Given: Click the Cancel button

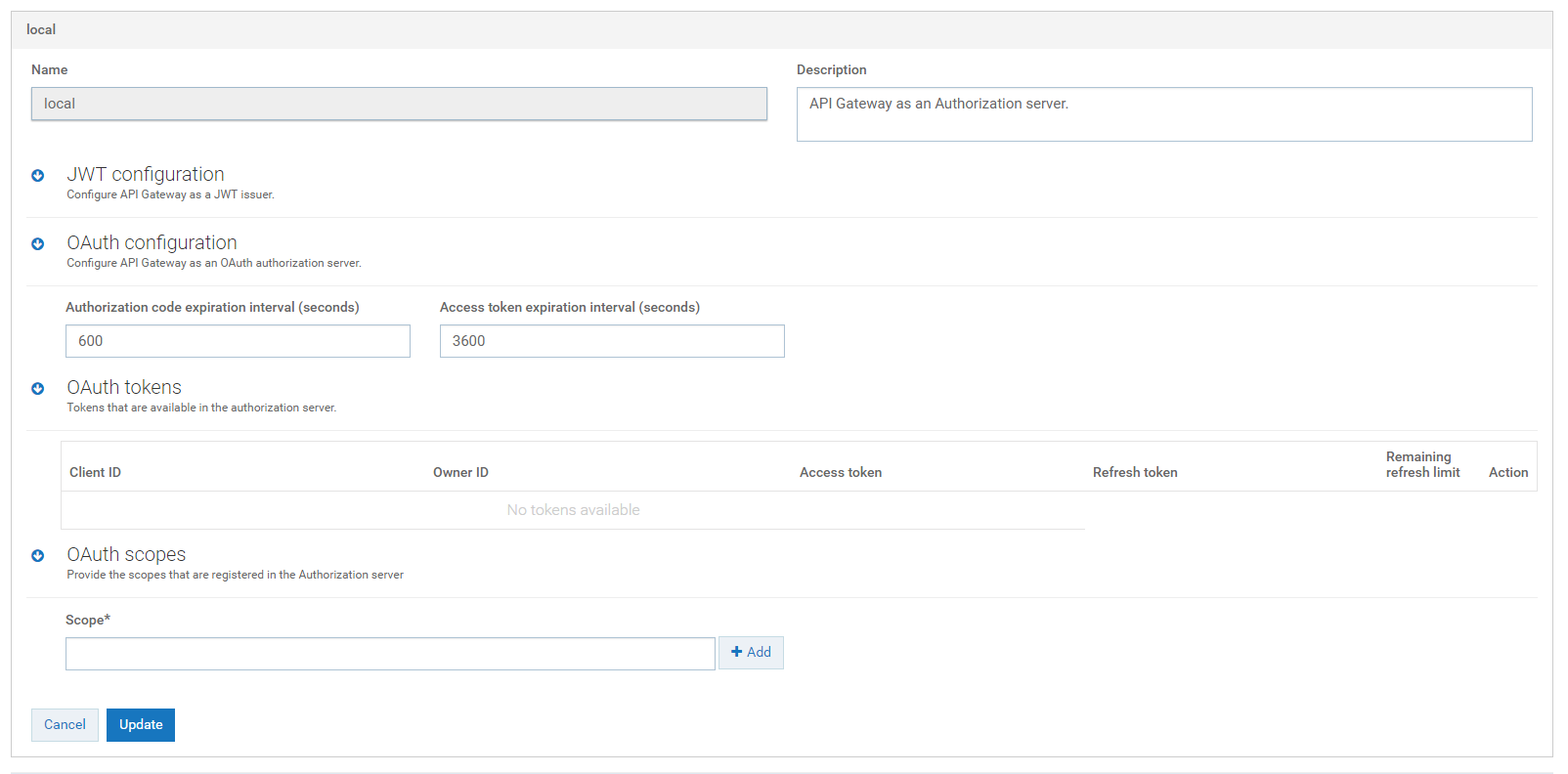Looking at the screenshot, I should (65, 725).
